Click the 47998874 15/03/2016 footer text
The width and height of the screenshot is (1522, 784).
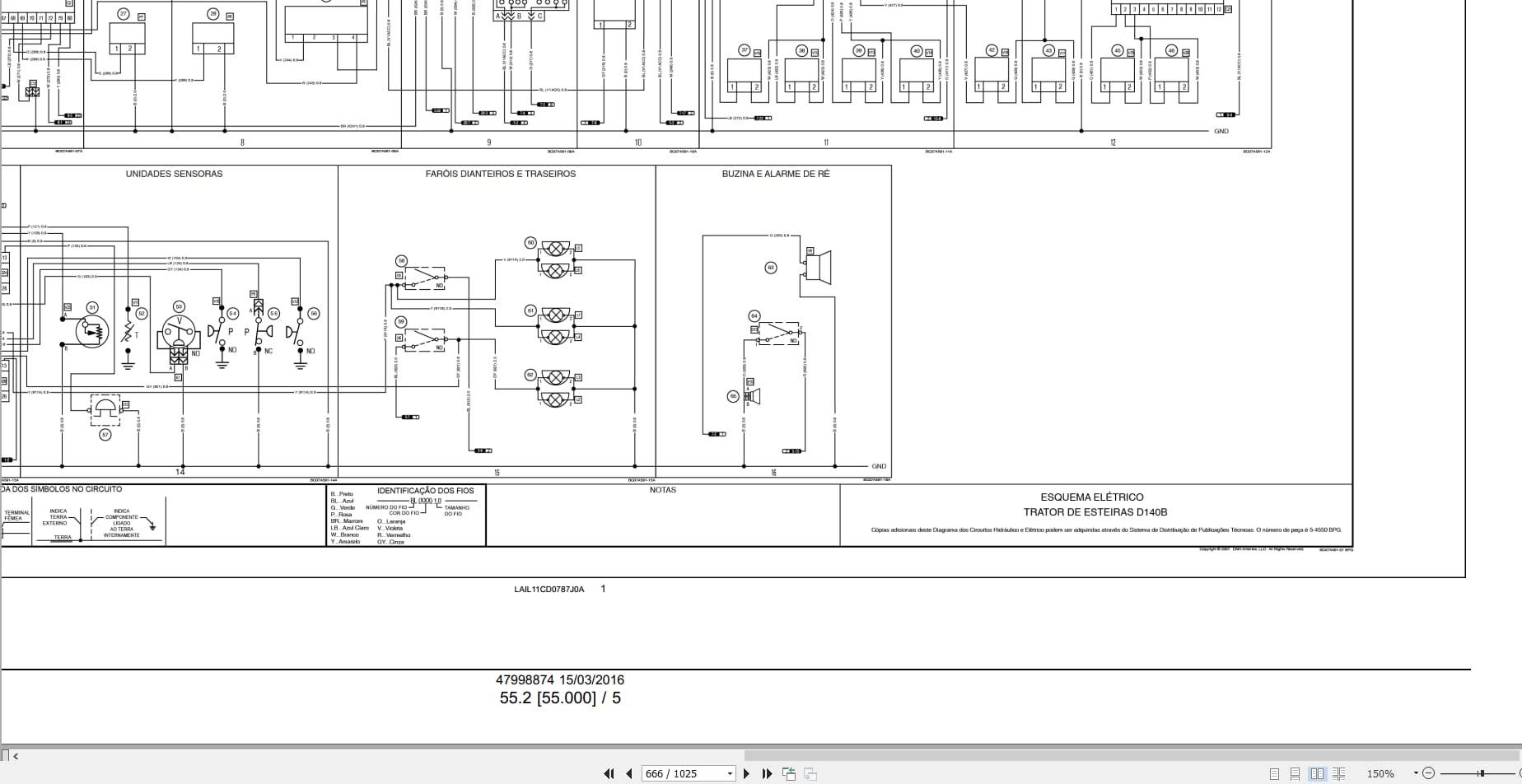(x=560, y=680)
